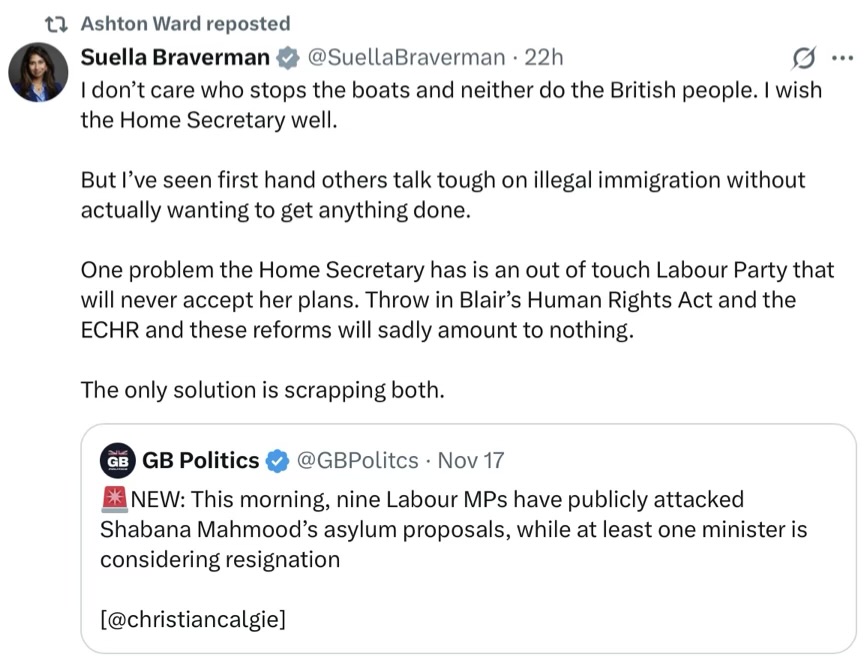864x664 pixels.
Task: Click Suella Braverman's verified badge
Action: tap(287, 58)
